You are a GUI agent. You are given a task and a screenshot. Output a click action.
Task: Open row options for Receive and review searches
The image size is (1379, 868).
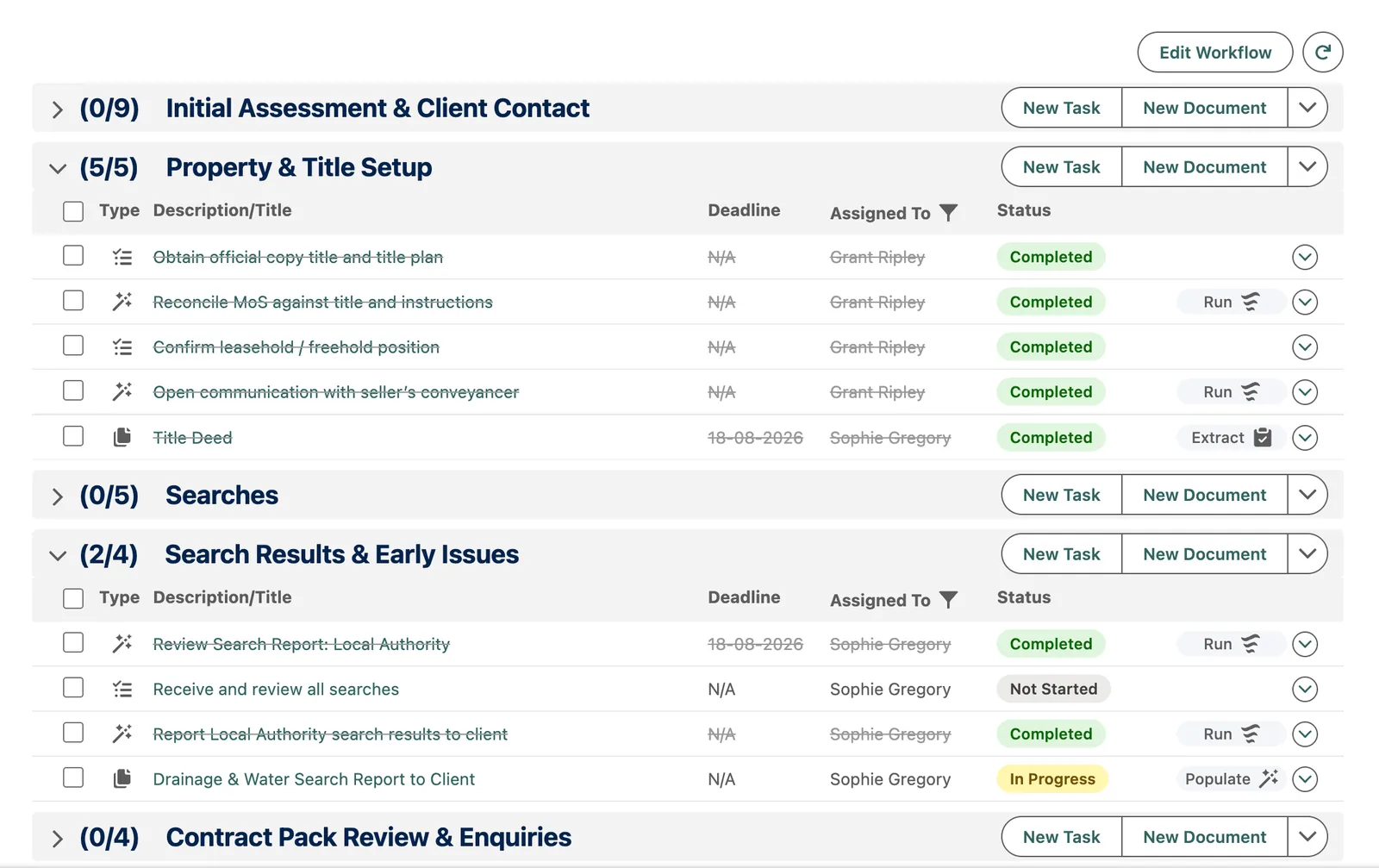[1305, 689]
